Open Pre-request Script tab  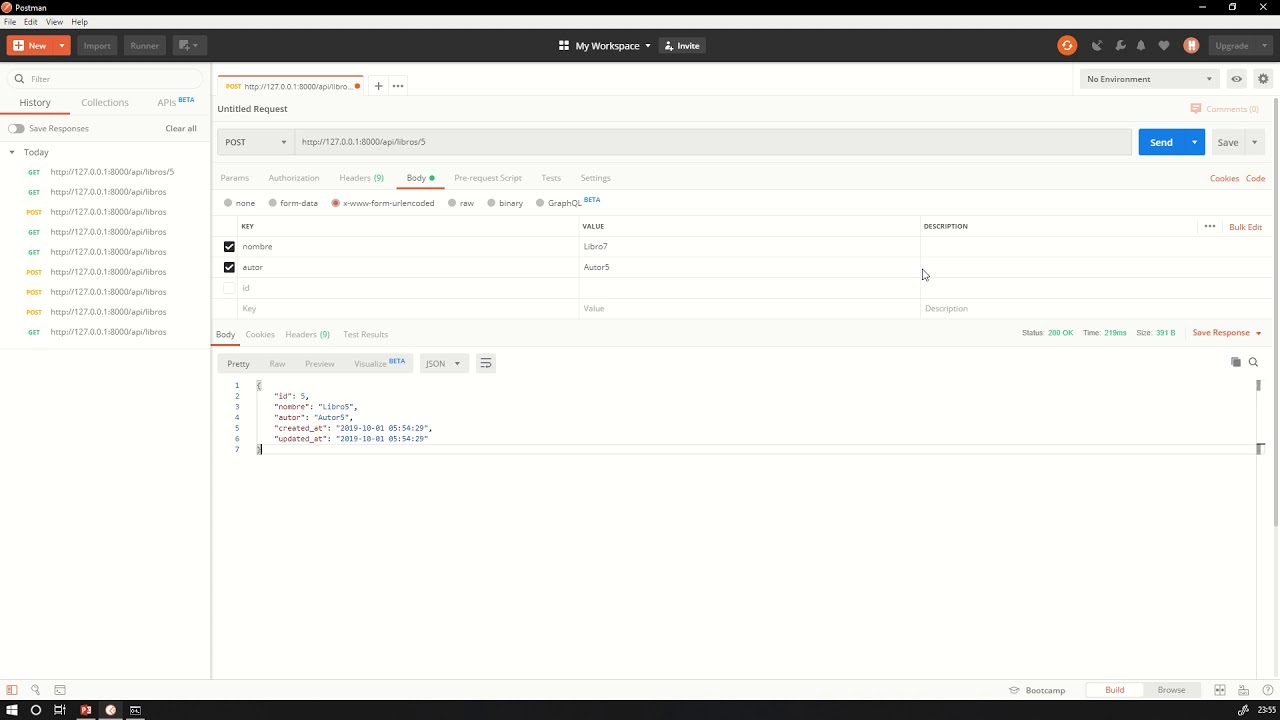pos(488,178)
